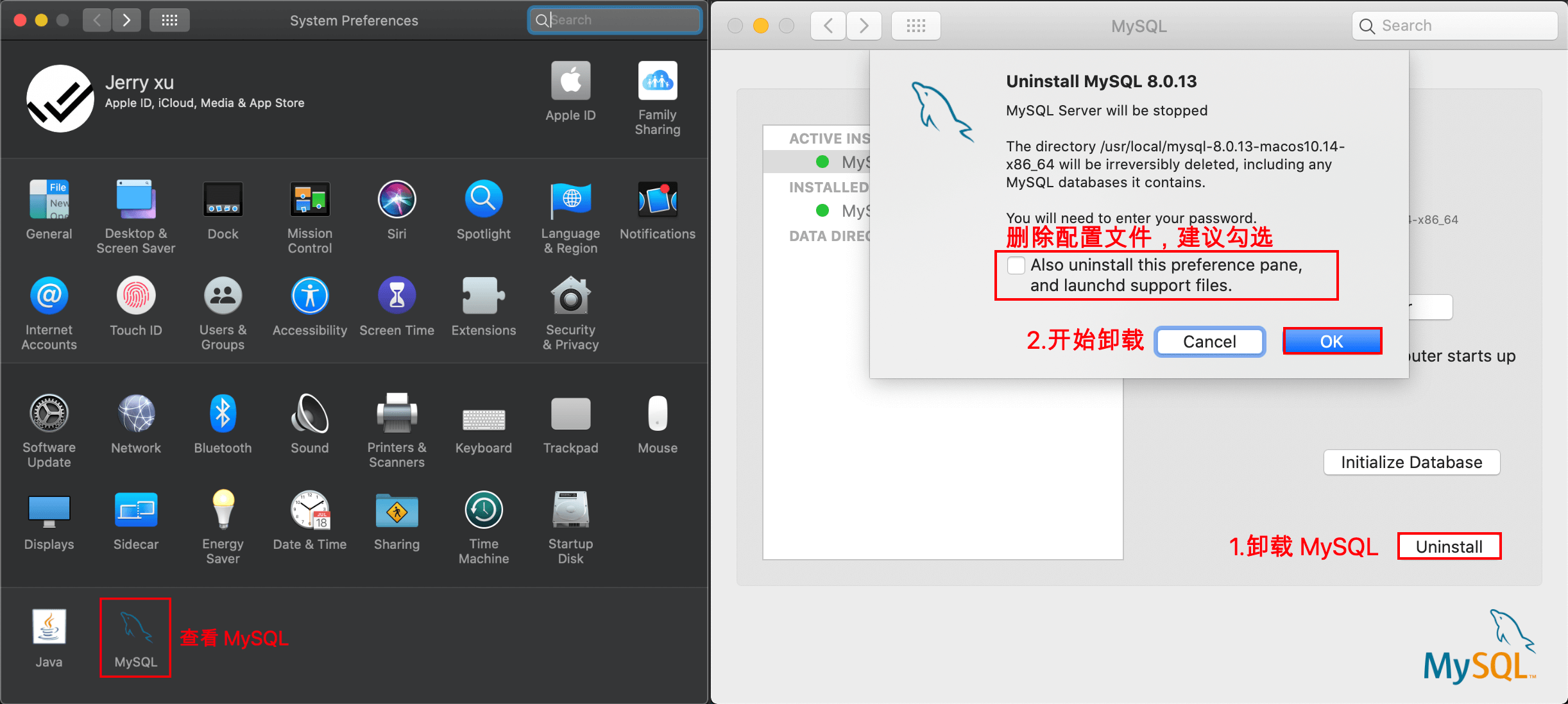Go back in MySQL window toolbar
This screenshot has width=1568, height=704.
(x=828, y=26)
